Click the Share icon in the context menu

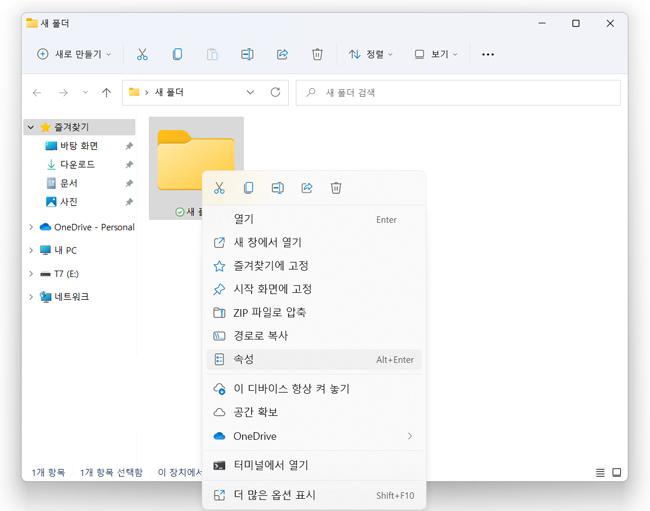[x=307, y=188]
